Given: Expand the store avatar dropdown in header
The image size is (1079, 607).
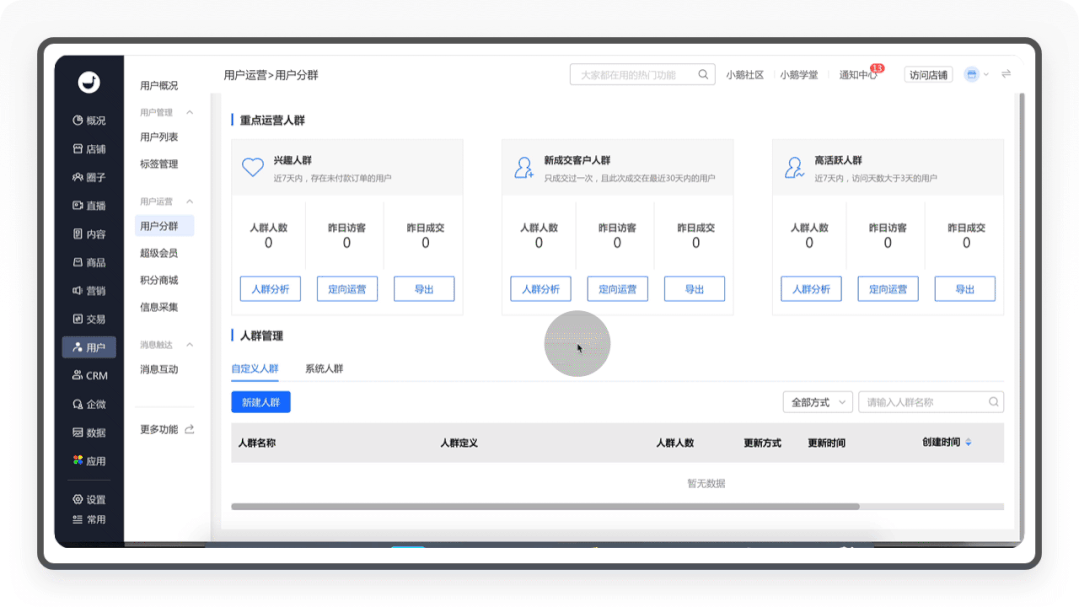Looking at the screenshot, I should coord(976,75).
